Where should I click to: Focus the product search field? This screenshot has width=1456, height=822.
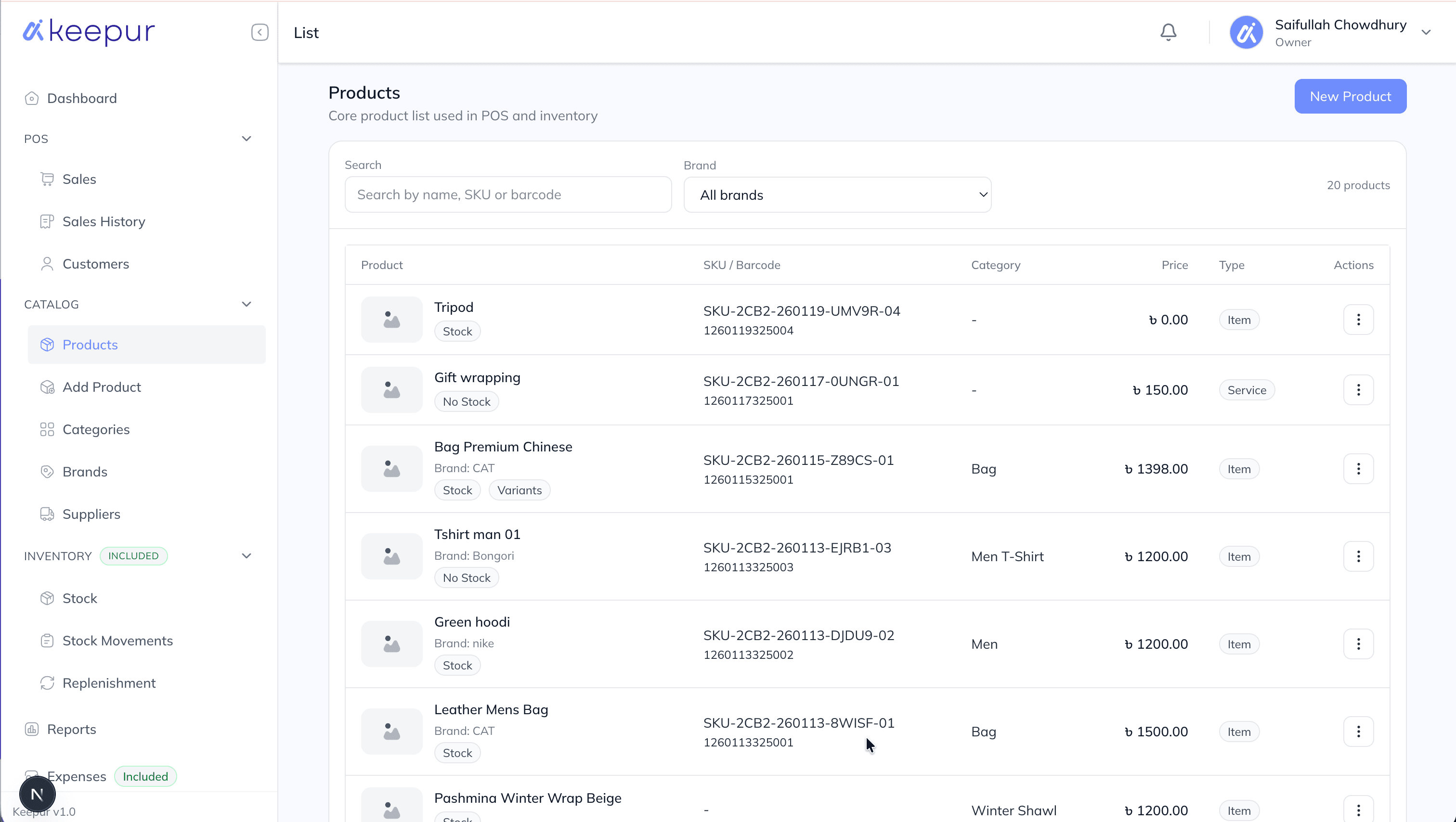coord(508,195)
